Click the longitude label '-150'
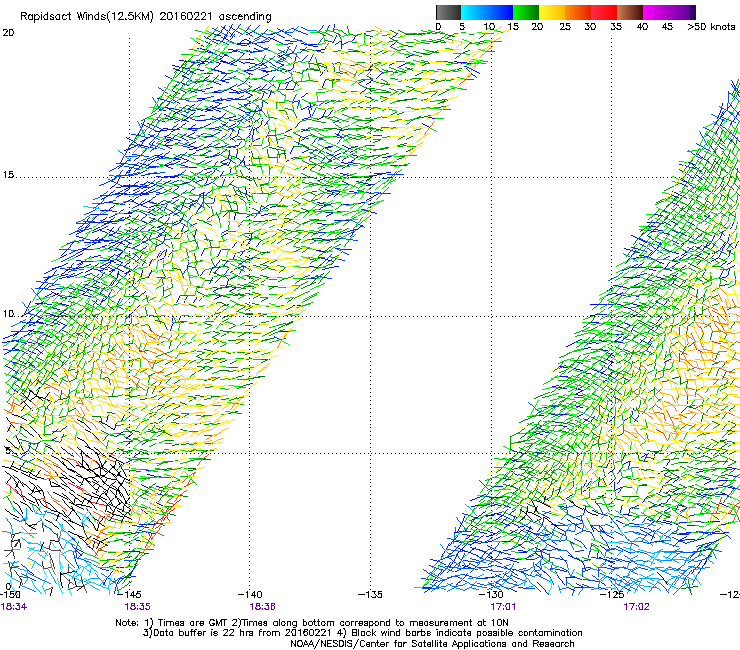Viewport: 740px width, 650px height. (x=10, y=594)
